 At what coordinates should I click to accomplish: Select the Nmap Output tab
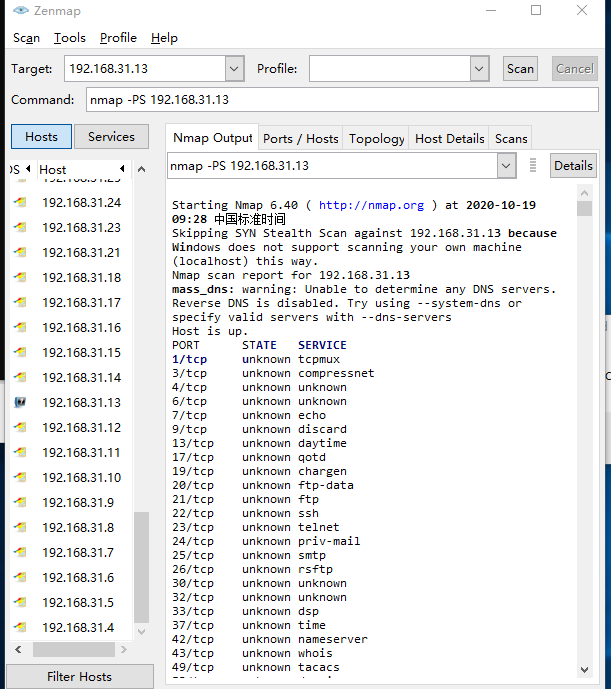pos(213,138)
